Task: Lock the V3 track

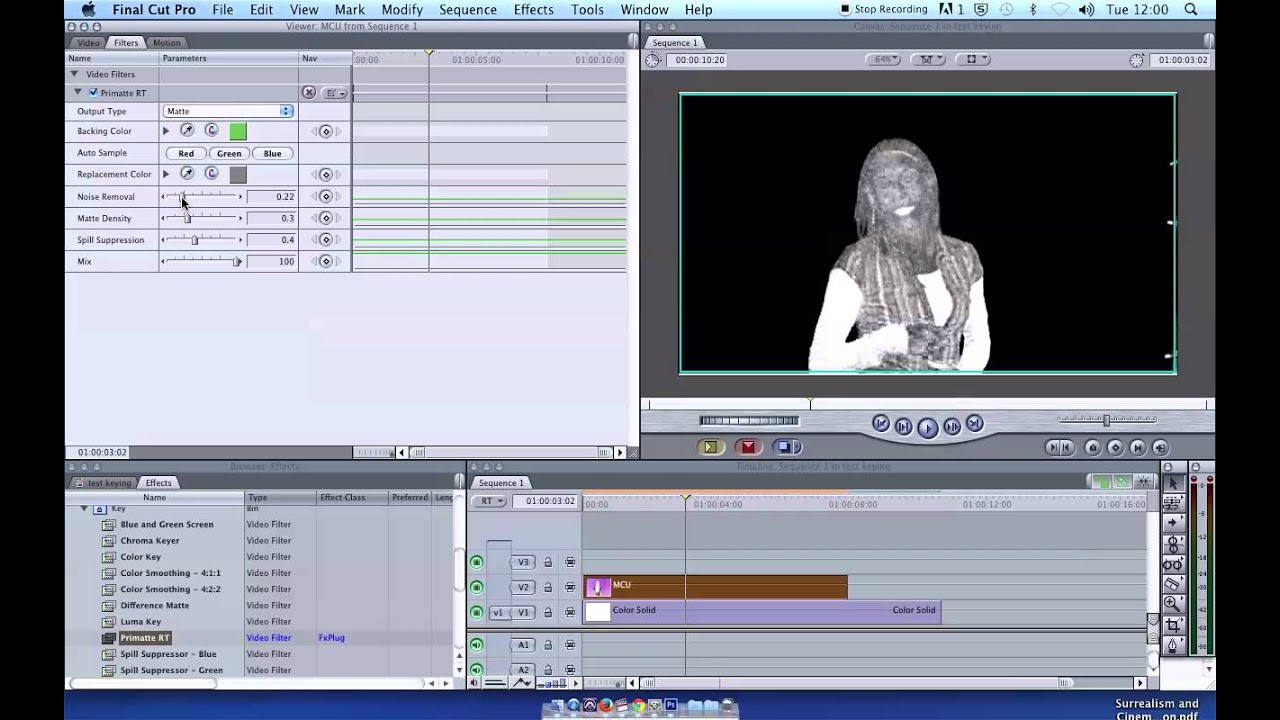Action: tap(548, 563)
